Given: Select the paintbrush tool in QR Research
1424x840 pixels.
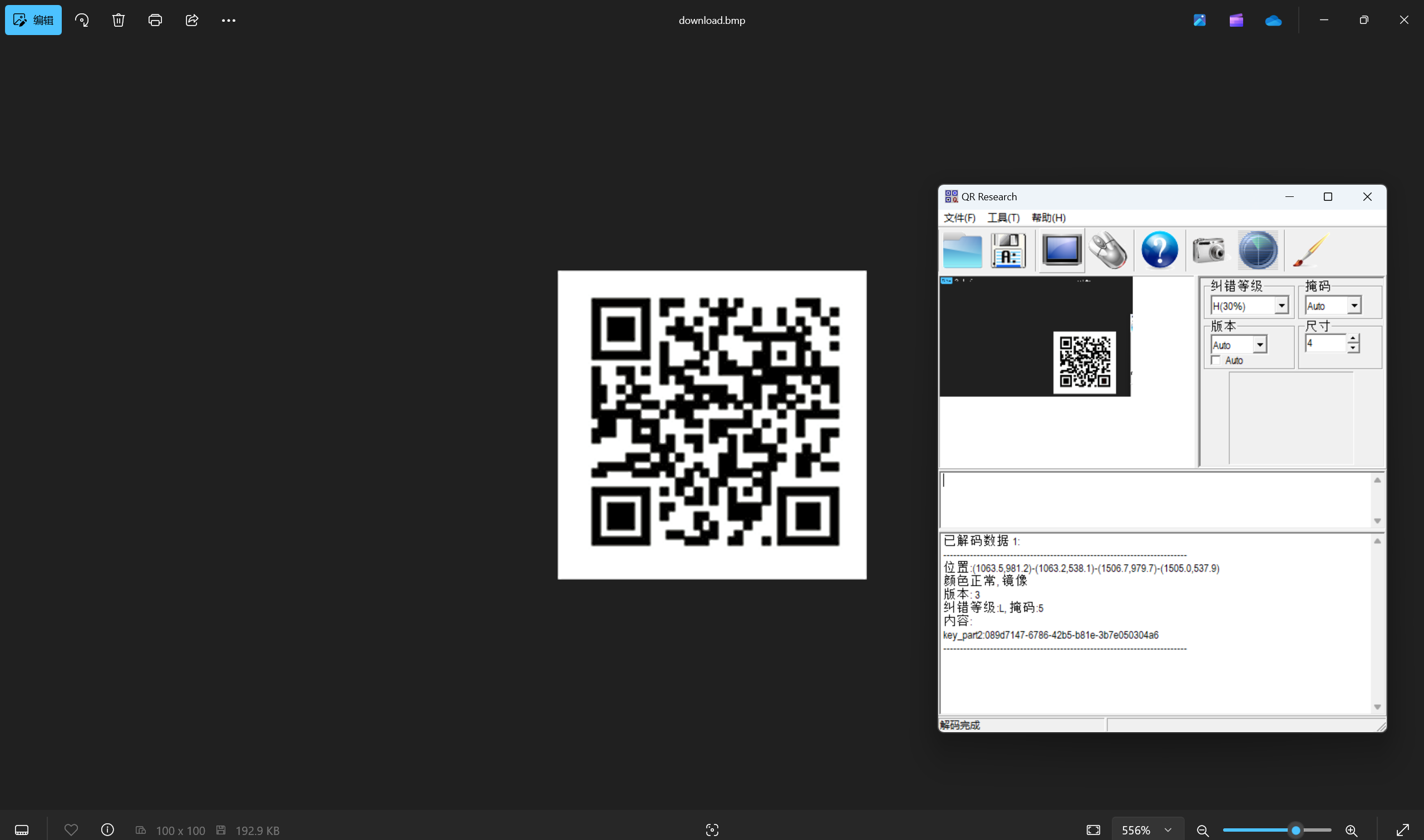Looking at the screenshot, I should pos(1311,250).
